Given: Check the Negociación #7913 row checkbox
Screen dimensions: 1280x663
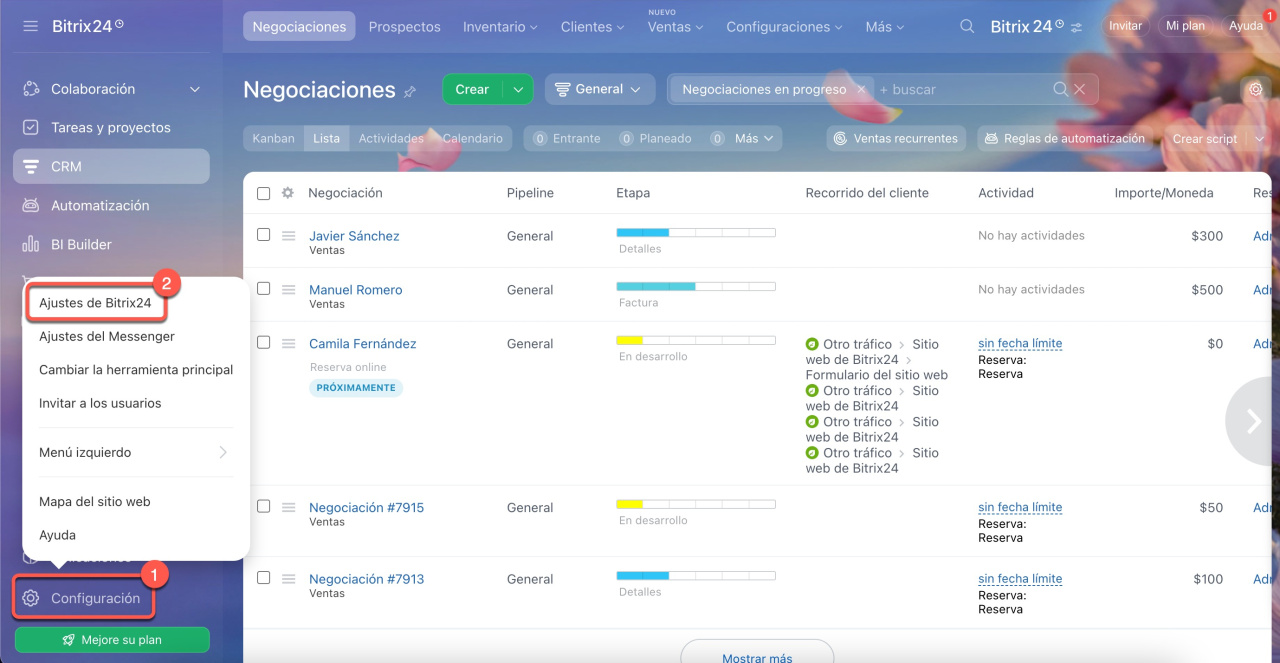Looking at the screenshot, I should (263, 578).
